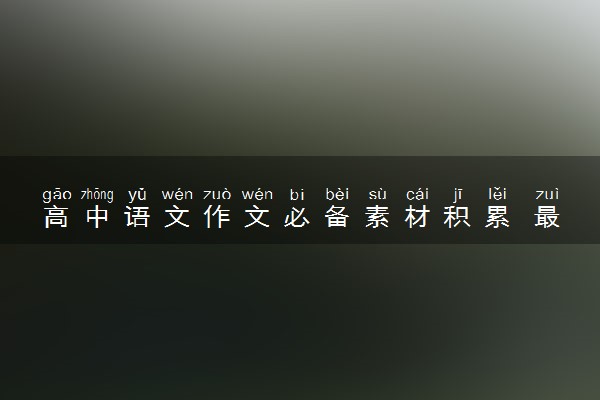The image size is (600, 400).
Task: Select the pinyin label sù
Action: 377,194
